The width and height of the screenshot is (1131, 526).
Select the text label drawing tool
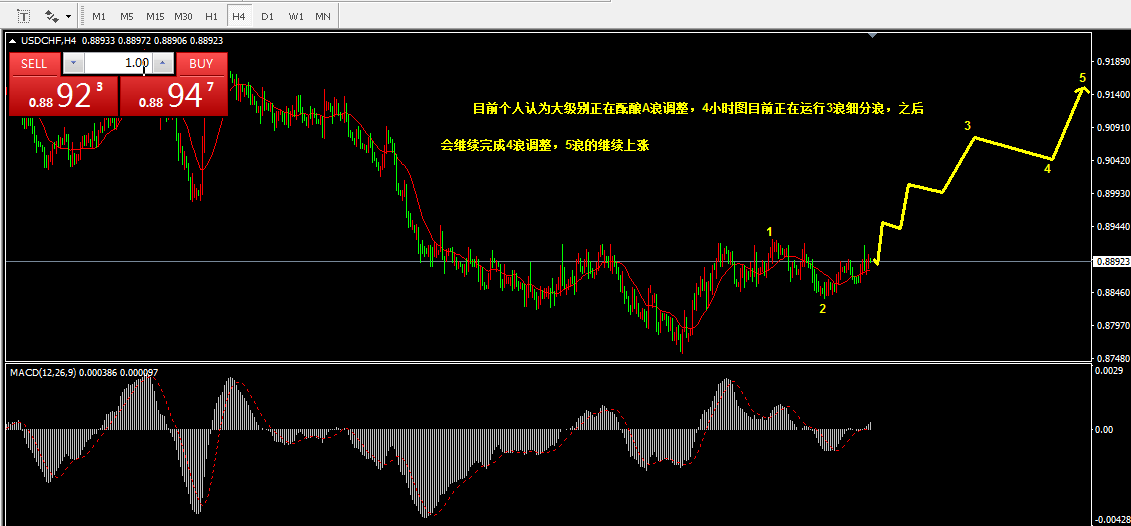pyautogui.click(x=25, y=15)
